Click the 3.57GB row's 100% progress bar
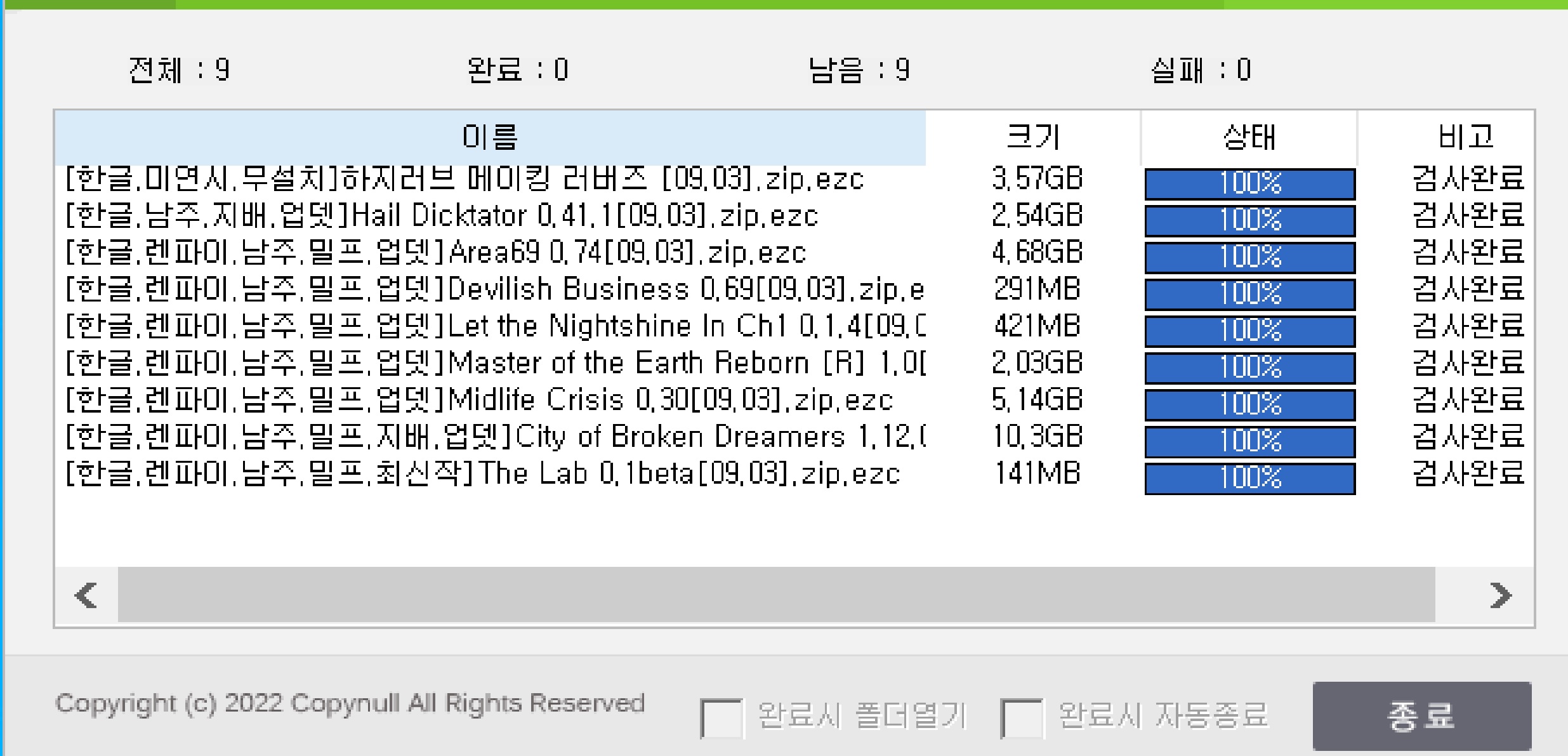 [1249, 183]
